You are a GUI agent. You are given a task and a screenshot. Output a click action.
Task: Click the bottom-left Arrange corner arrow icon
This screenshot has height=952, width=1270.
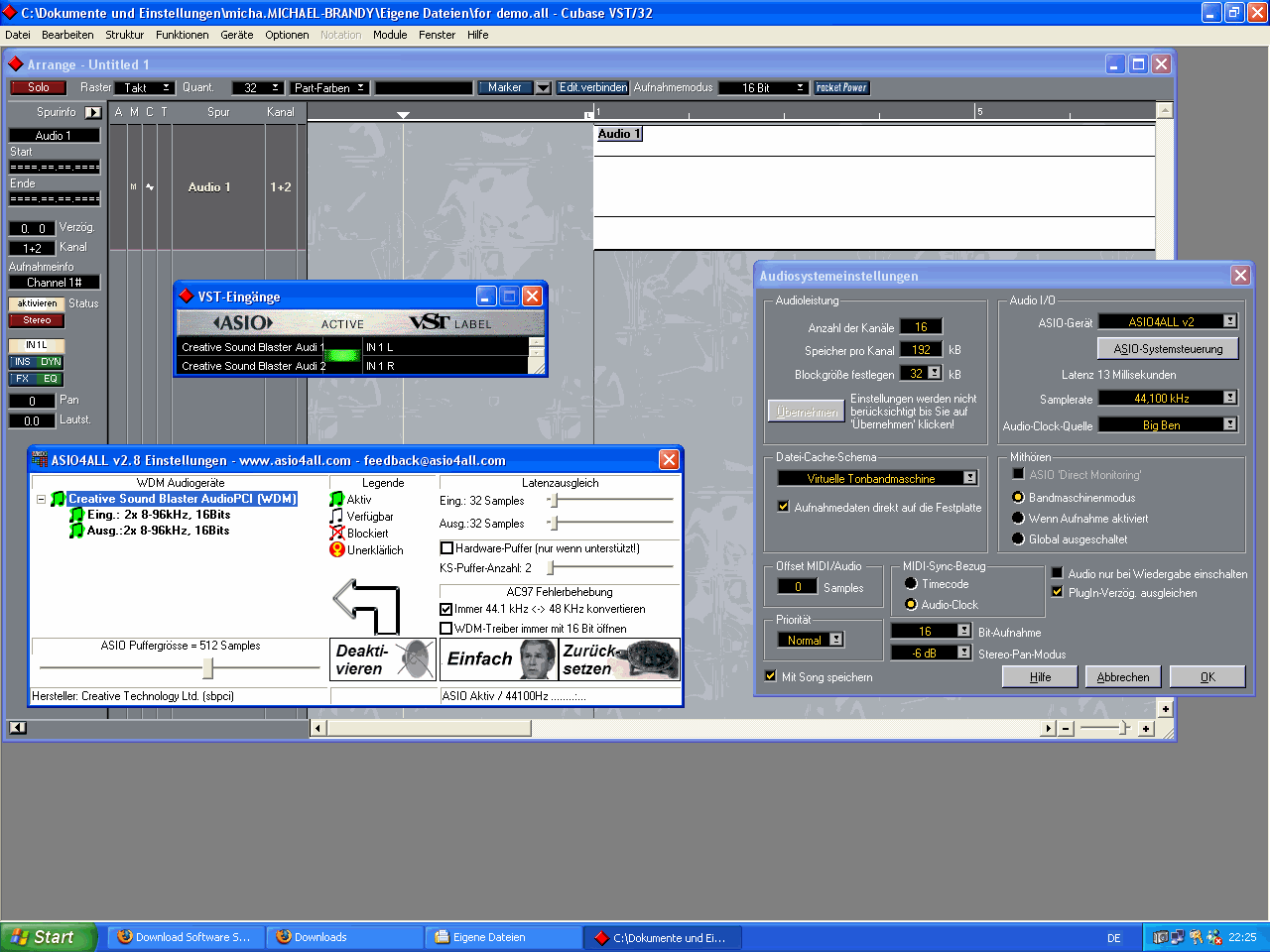[18, 727]
